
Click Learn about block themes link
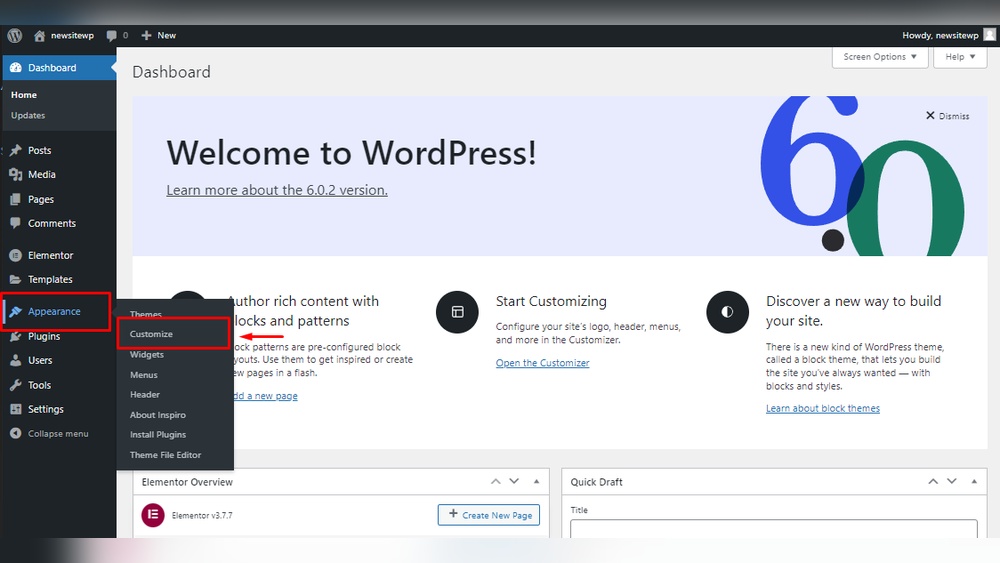pos(823,409)
